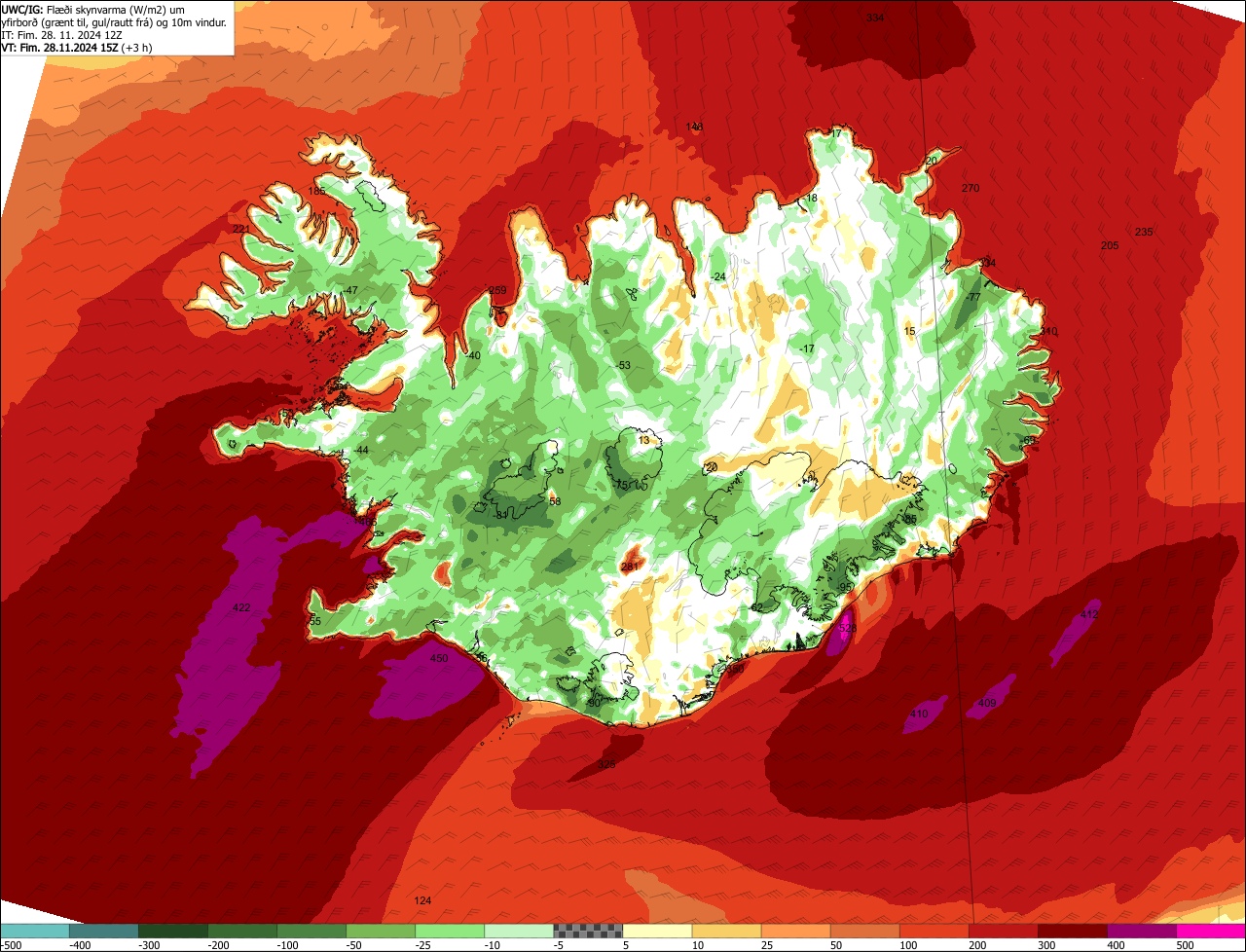
Task: Click the pale yellow legend swatch between 5 and 10
Action: (x=657, y=931)
